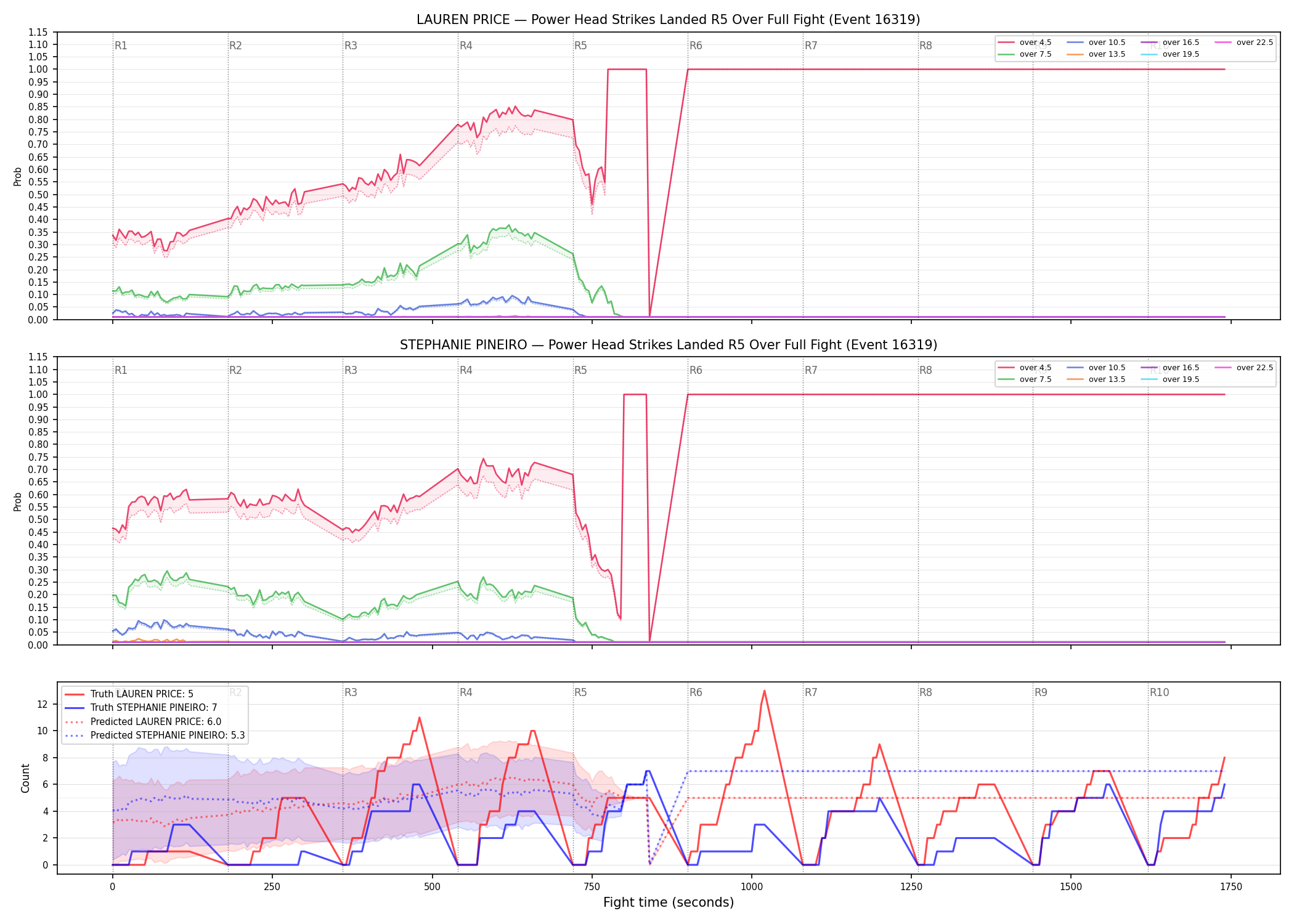Click the 'Prob' label on Lauren Price chart
1294x924 pixels.
[18, 176]
